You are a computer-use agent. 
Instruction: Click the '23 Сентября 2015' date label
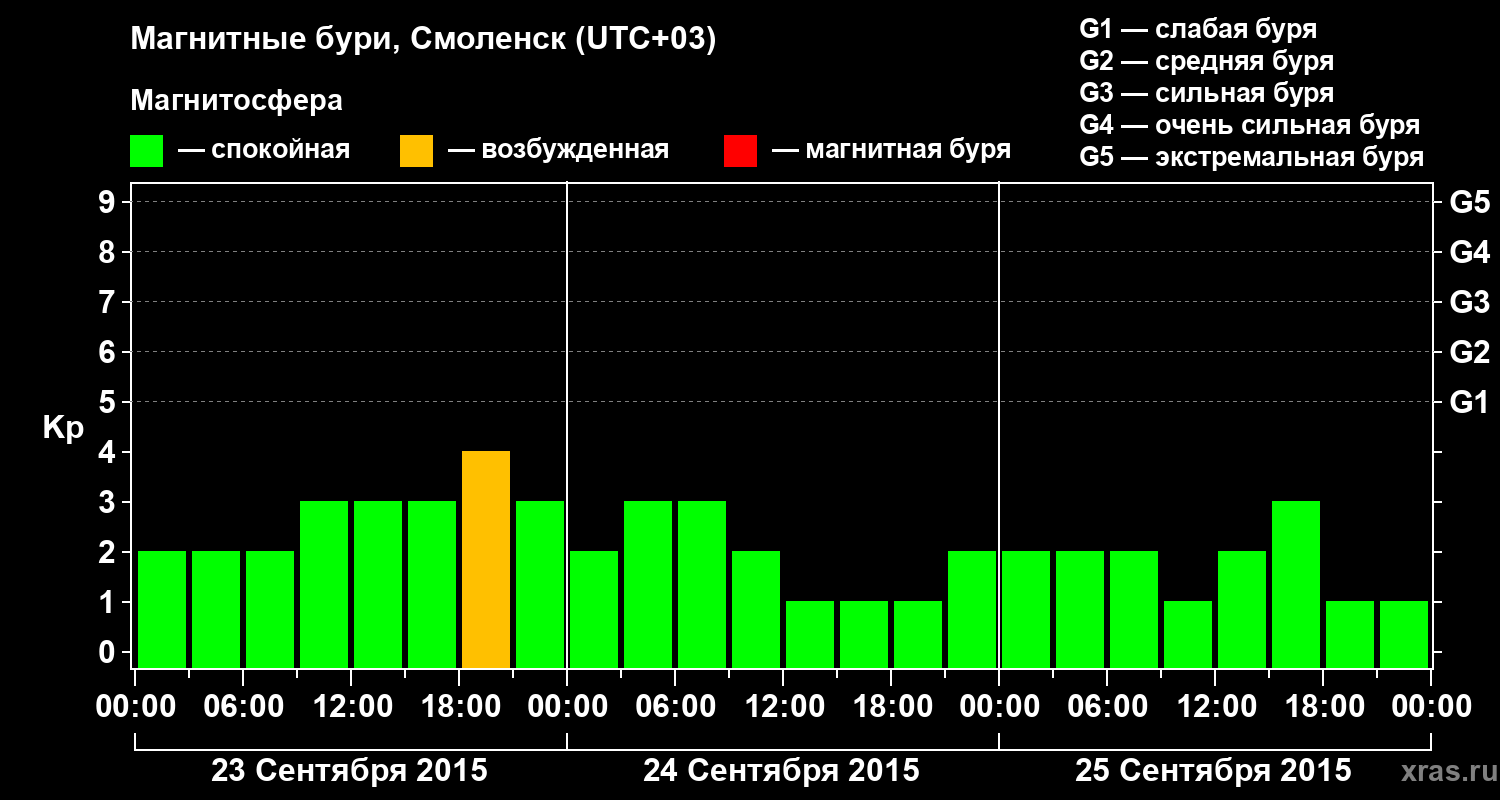coord(349,771)
